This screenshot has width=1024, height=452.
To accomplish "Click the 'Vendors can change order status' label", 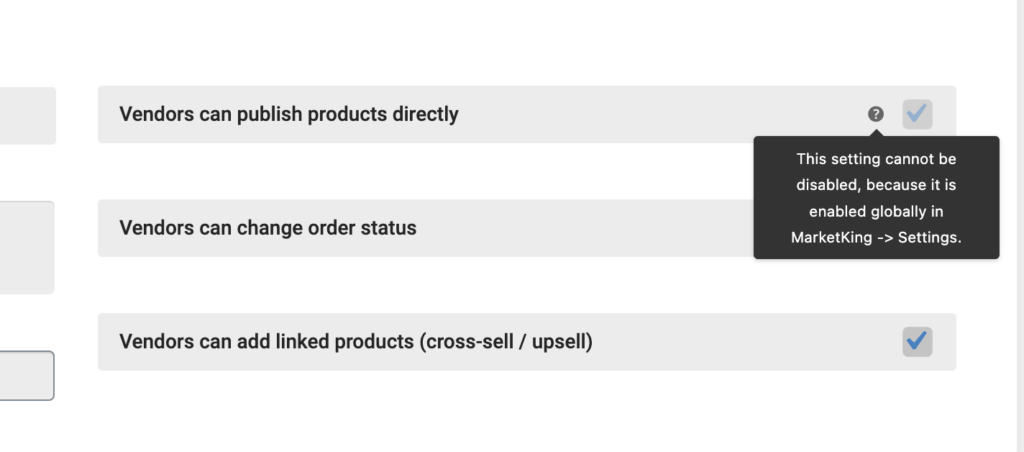I will click(x=268, y=228).
